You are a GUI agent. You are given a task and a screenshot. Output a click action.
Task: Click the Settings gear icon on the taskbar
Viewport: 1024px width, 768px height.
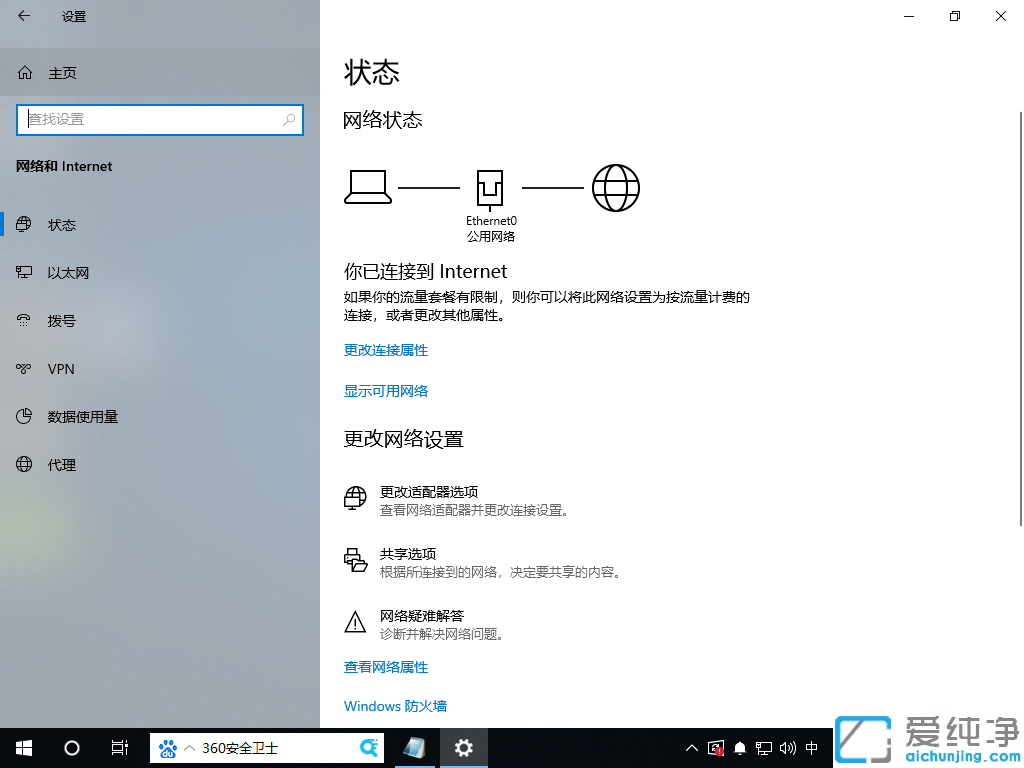pos(464,748)
